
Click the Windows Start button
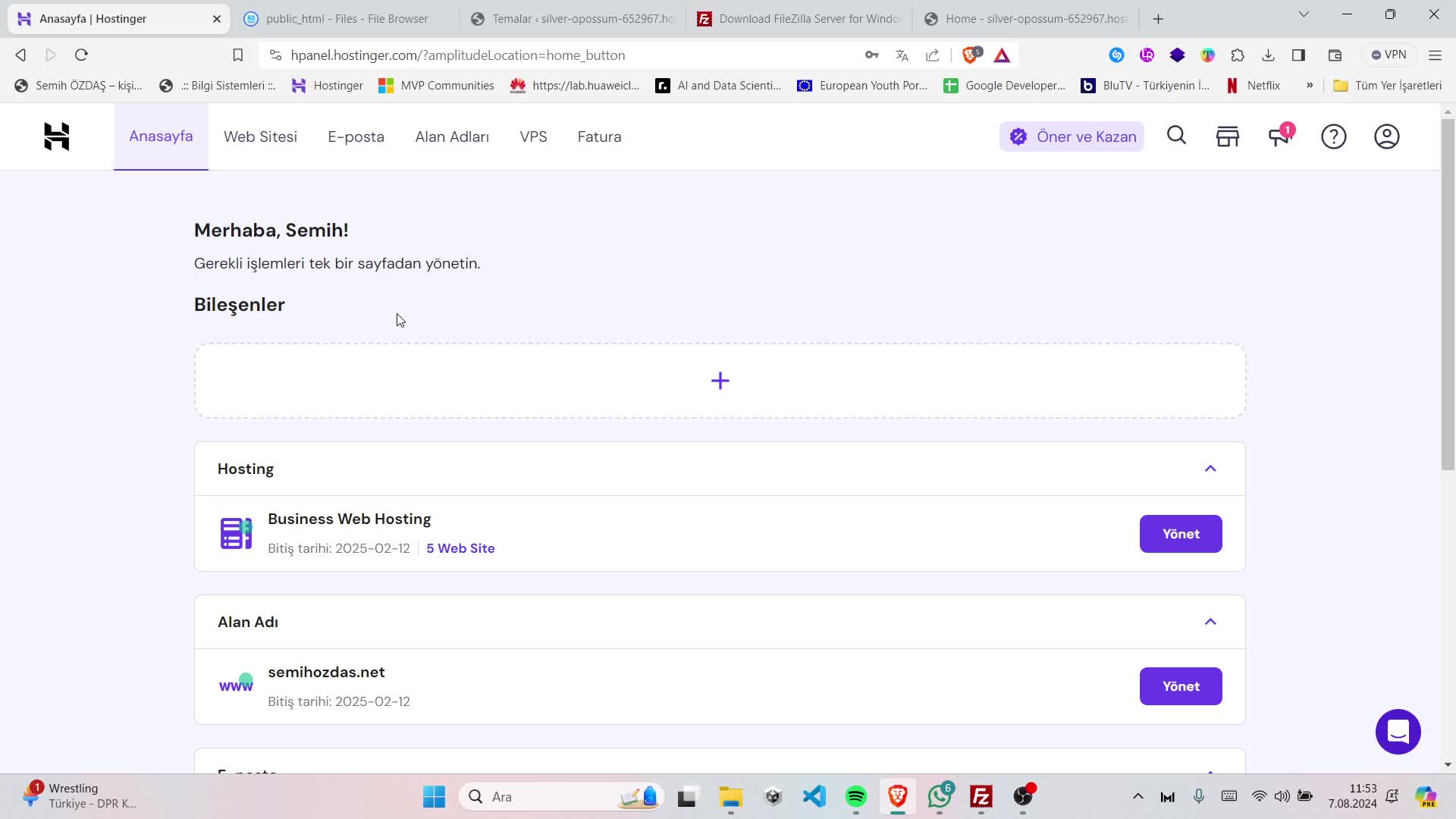pos(434,796)
